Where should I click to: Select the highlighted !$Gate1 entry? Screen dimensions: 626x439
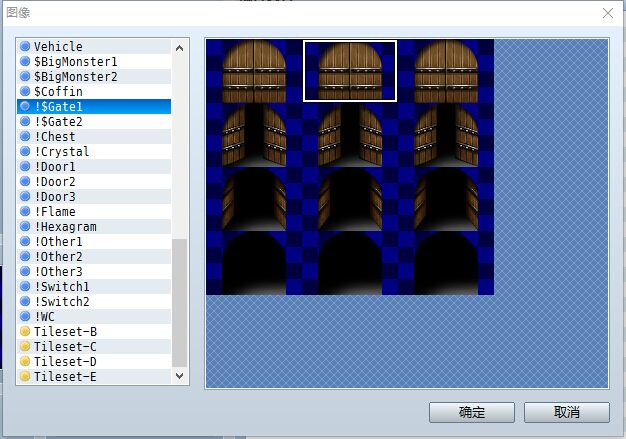(x=94, y=107)
